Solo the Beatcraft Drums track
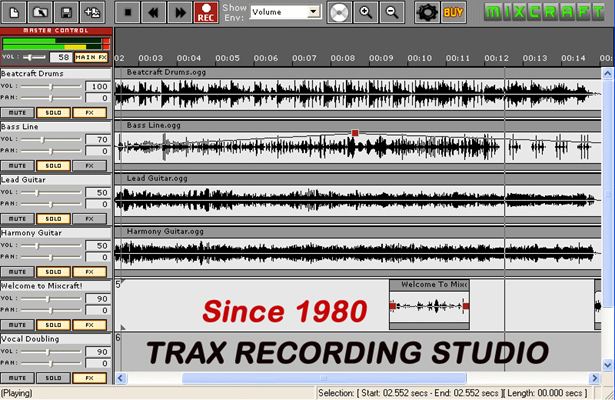This screenshot has width=615, height=400. pos(53,113)
